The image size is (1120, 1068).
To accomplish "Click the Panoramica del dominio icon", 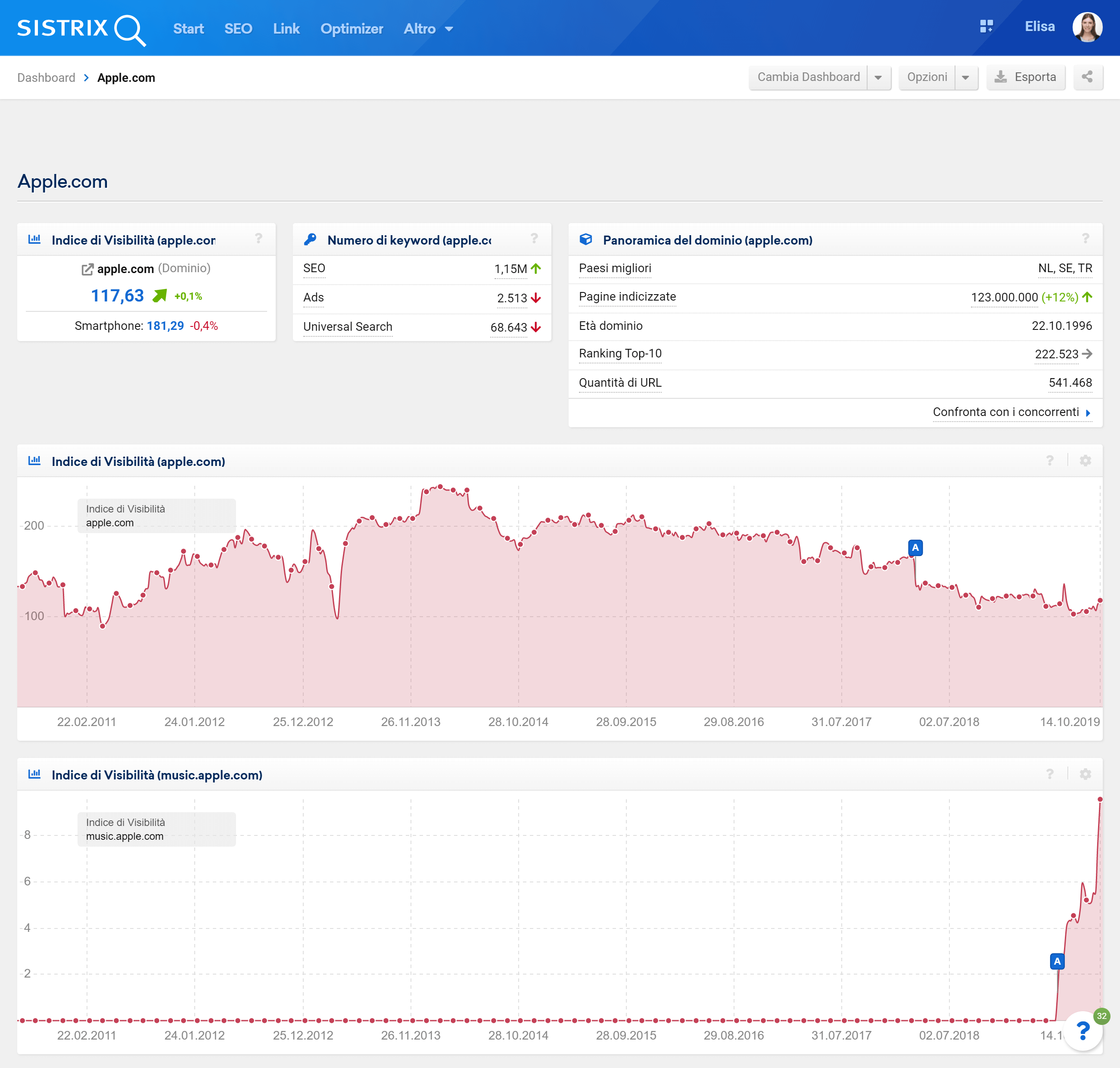I will coord(582,239).
